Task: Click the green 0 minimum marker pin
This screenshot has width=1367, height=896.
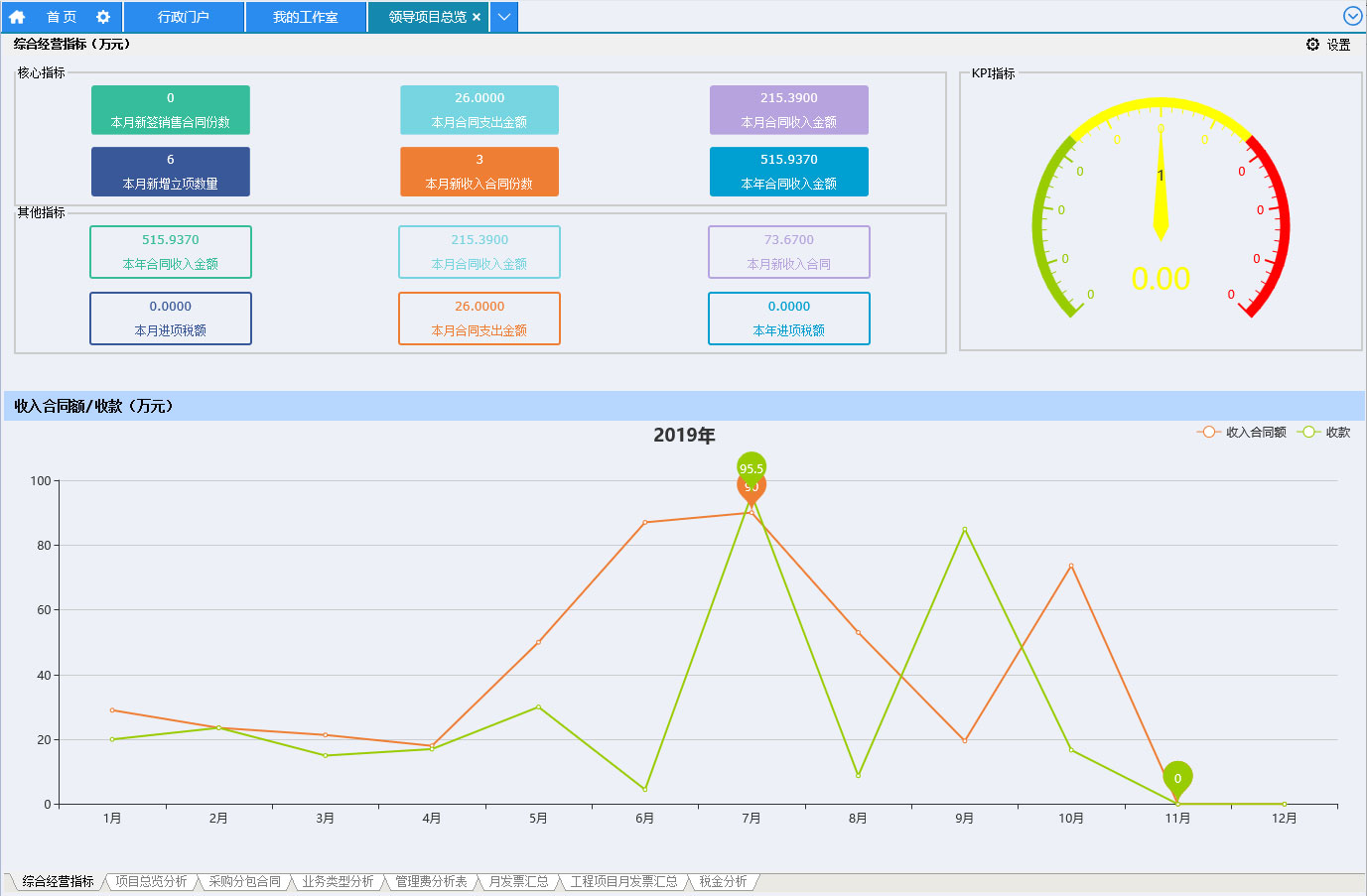Action: tap(1177, 777)
